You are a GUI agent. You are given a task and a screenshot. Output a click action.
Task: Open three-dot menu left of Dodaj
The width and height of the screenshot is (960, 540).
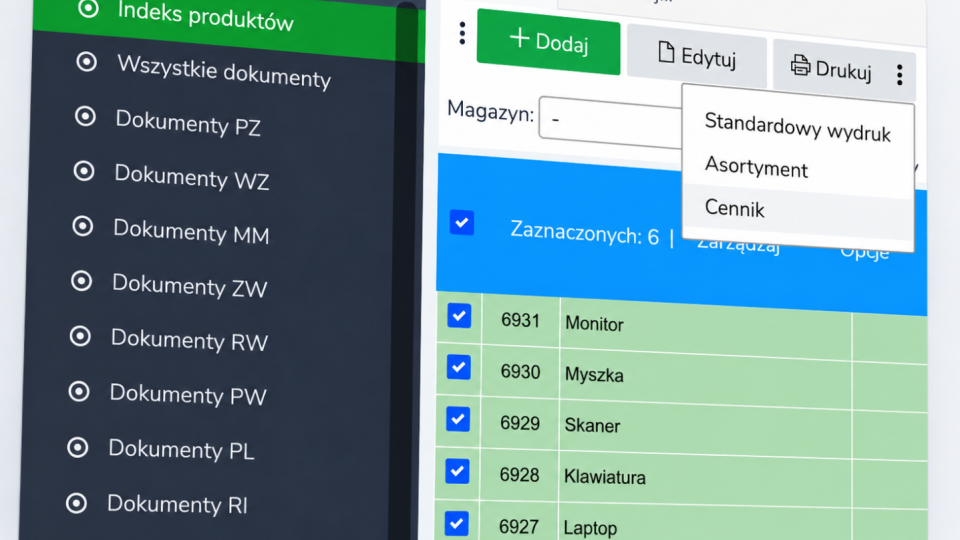(x=462, y=33)
